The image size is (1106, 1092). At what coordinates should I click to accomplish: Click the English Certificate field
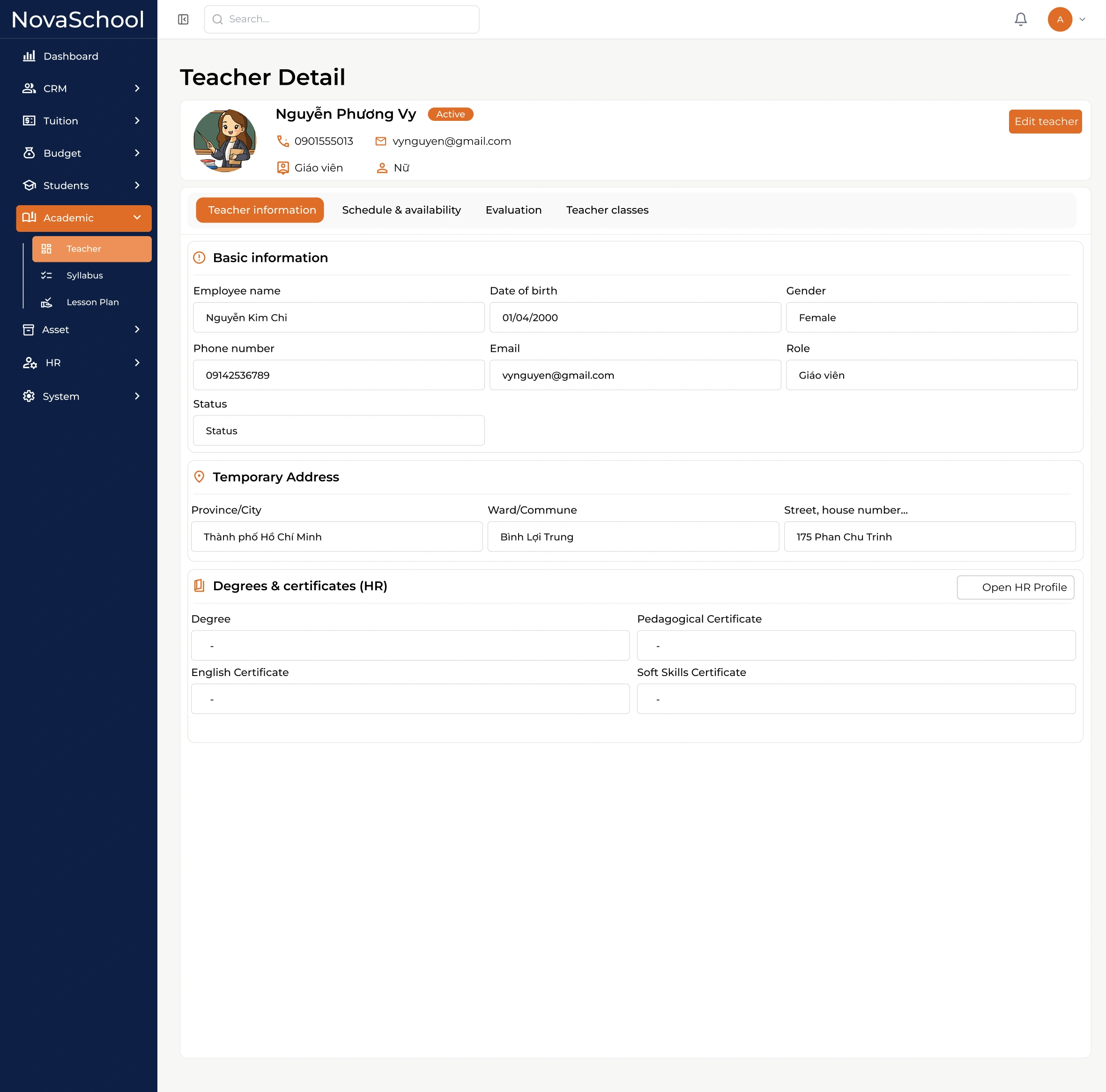pos(410,698)
